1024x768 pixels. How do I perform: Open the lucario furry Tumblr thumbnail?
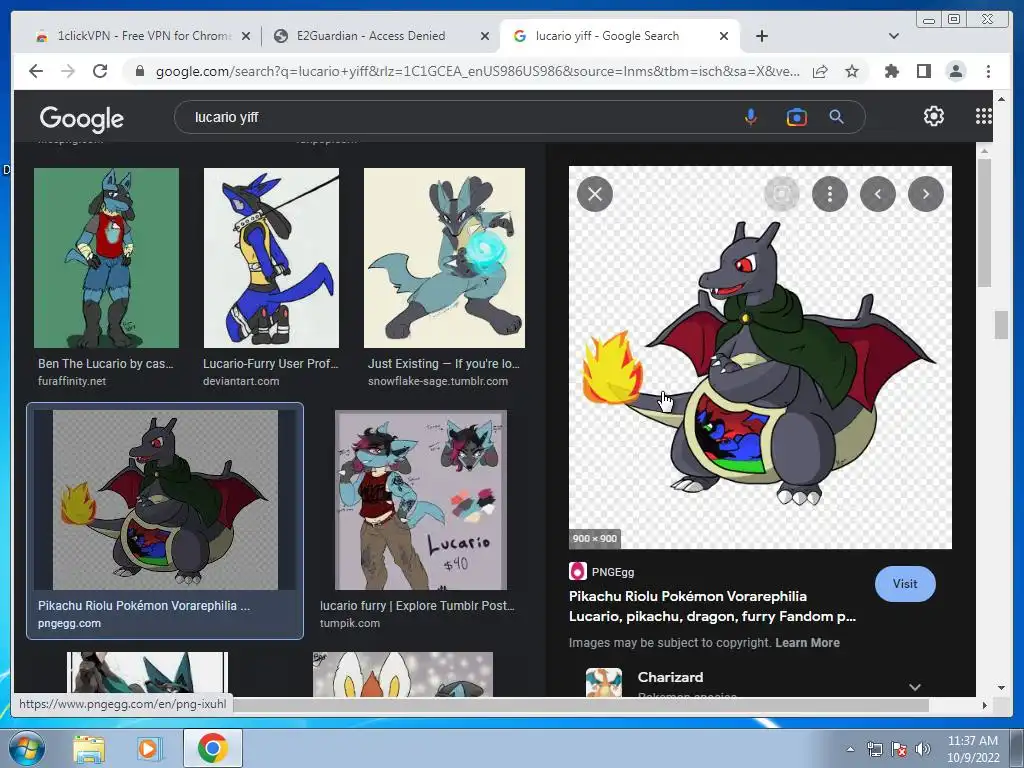(x=421, y=500)
